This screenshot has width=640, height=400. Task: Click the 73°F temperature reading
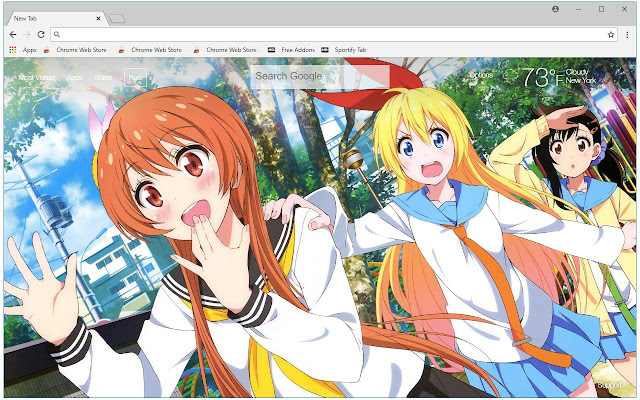click(543, 77)
